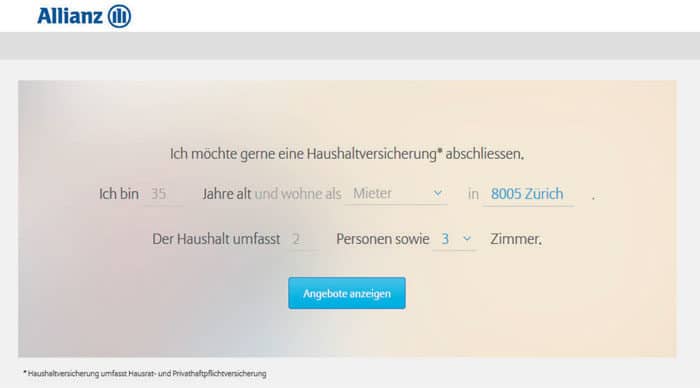Viewport: 700px width, 388px height.
Task: Click the text 'Jahre alt'
Action: [x=226, y=194]
